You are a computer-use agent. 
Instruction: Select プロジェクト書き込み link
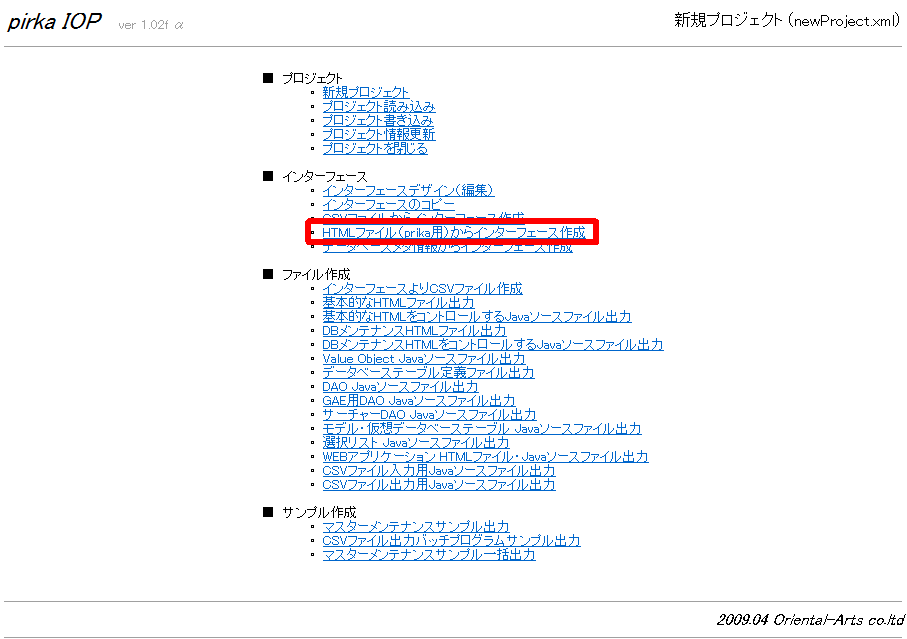[x=378, y=120]
